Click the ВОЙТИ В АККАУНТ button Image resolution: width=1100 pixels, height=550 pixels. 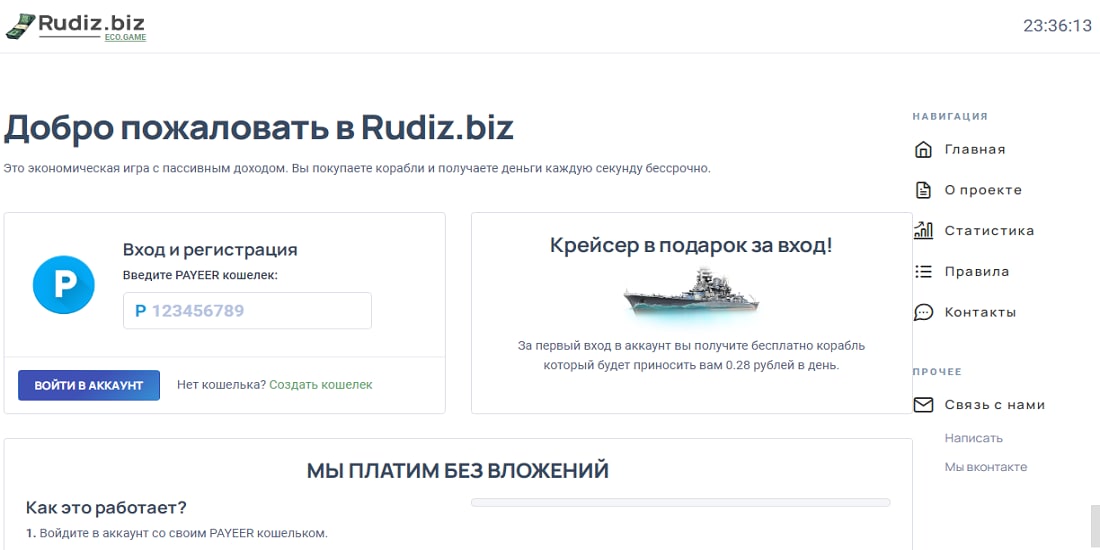click(x=89, y=385)
